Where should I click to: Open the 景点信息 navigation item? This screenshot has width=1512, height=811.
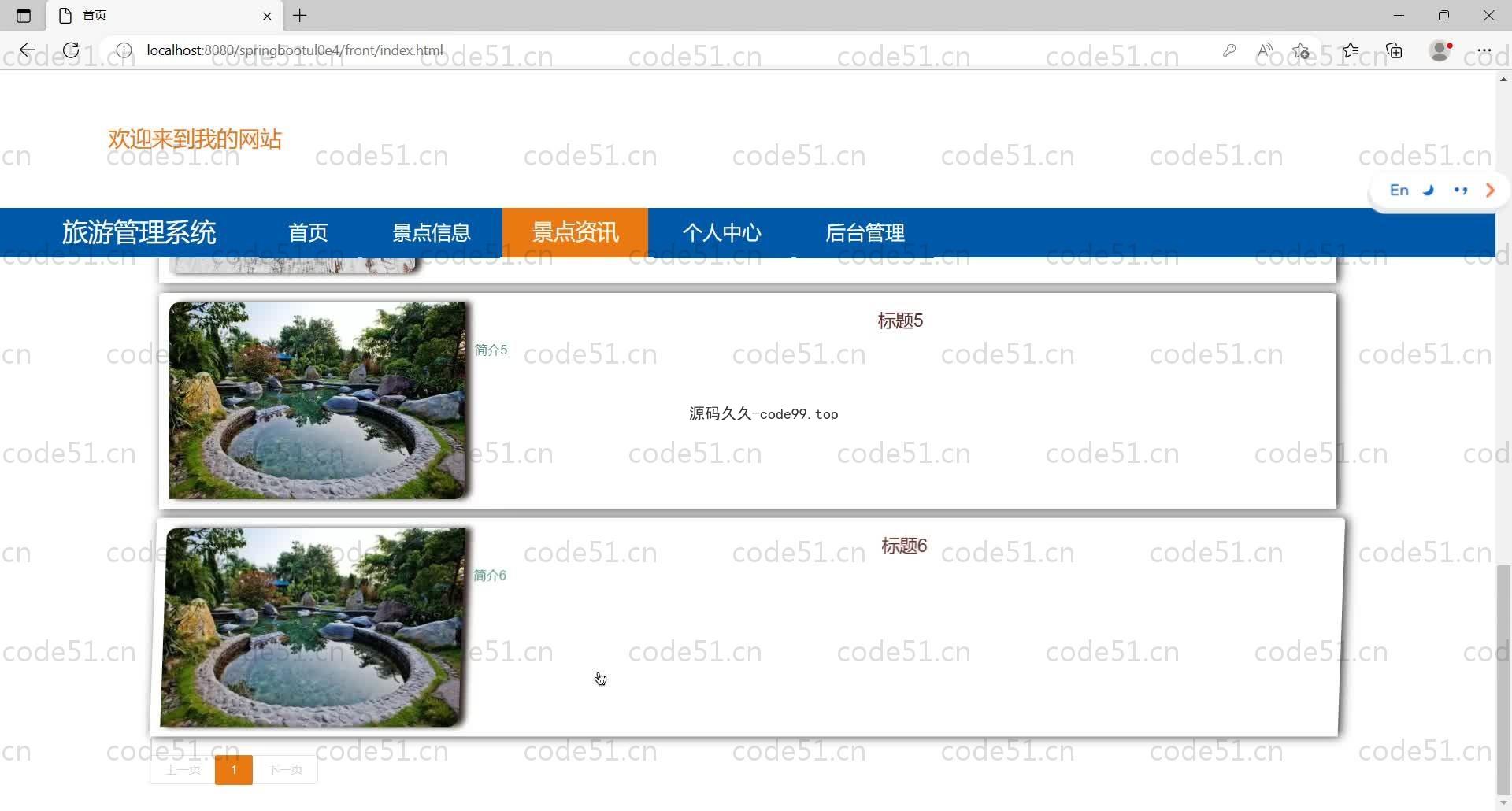pos(431,233)
